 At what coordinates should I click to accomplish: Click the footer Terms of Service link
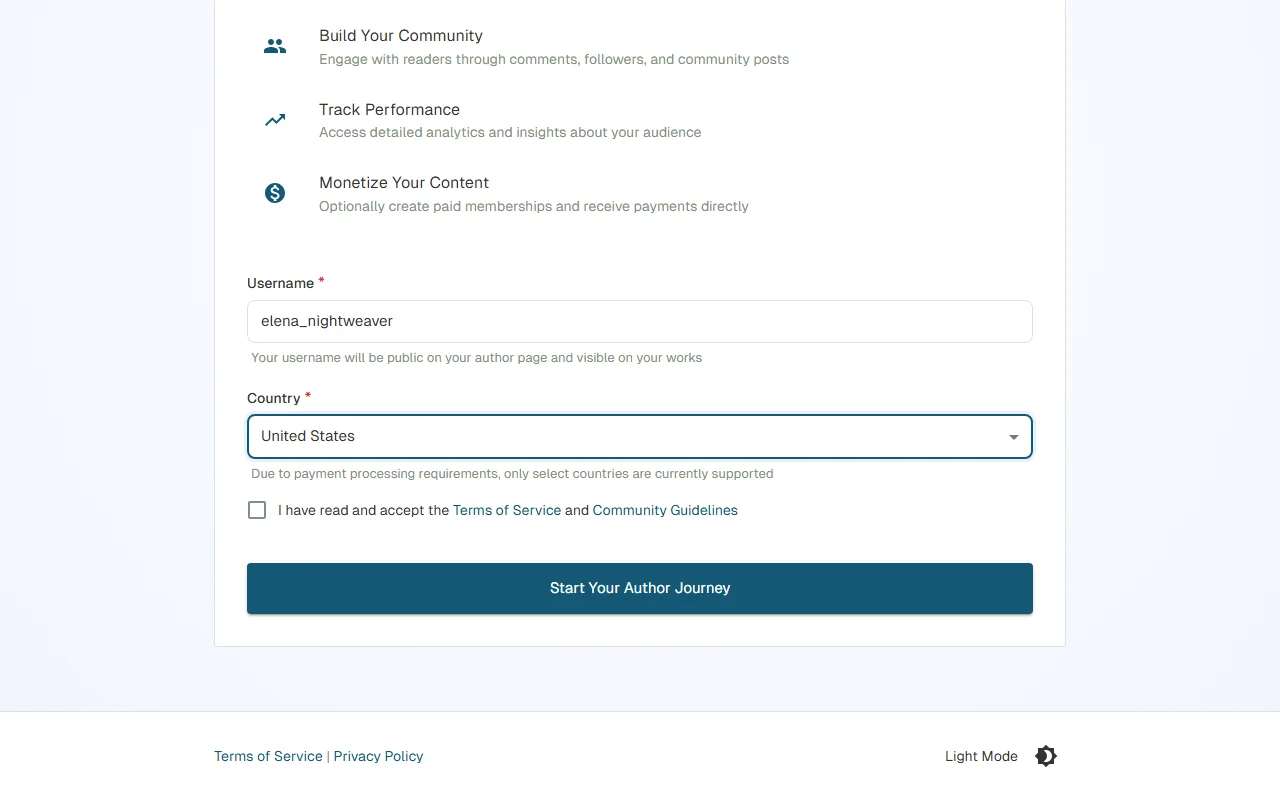268,756
